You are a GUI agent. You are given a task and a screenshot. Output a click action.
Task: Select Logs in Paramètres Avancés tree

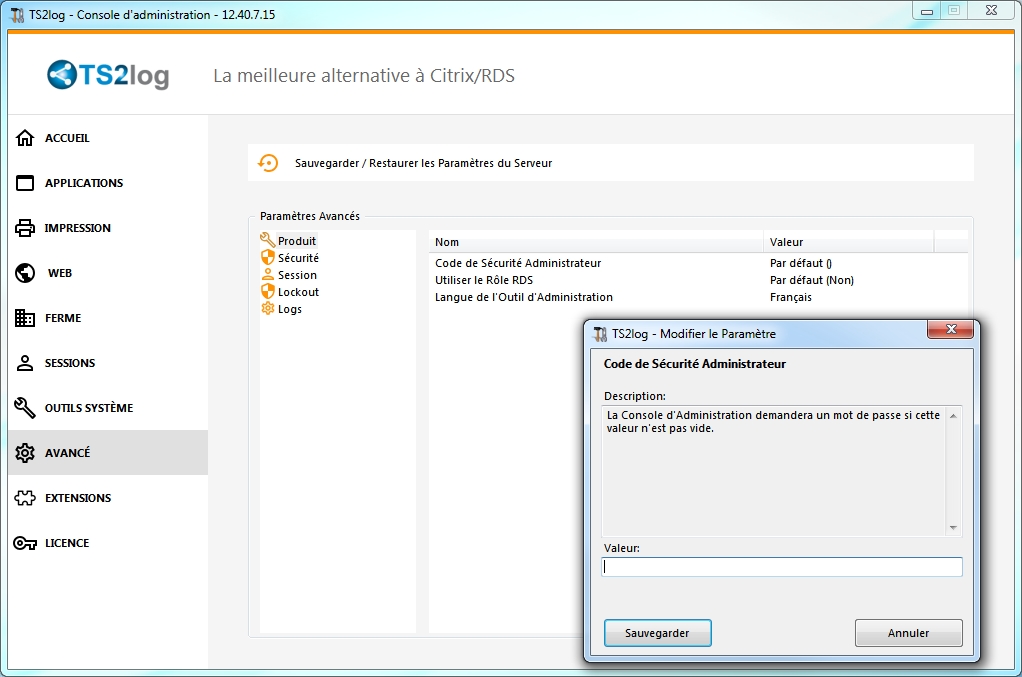point(289,309)
